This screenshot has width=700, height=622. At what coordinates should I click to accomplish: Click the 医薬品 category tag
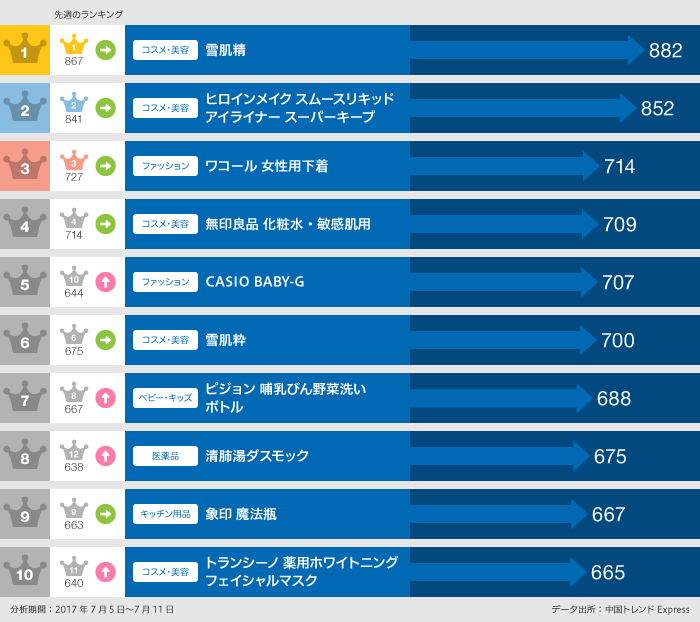[165, 456]
